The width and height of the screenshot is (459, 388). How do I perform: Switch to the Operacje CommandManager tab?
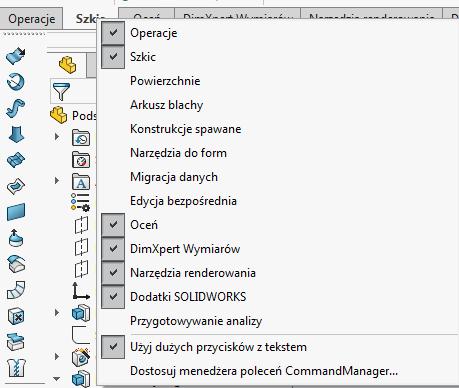31,19
